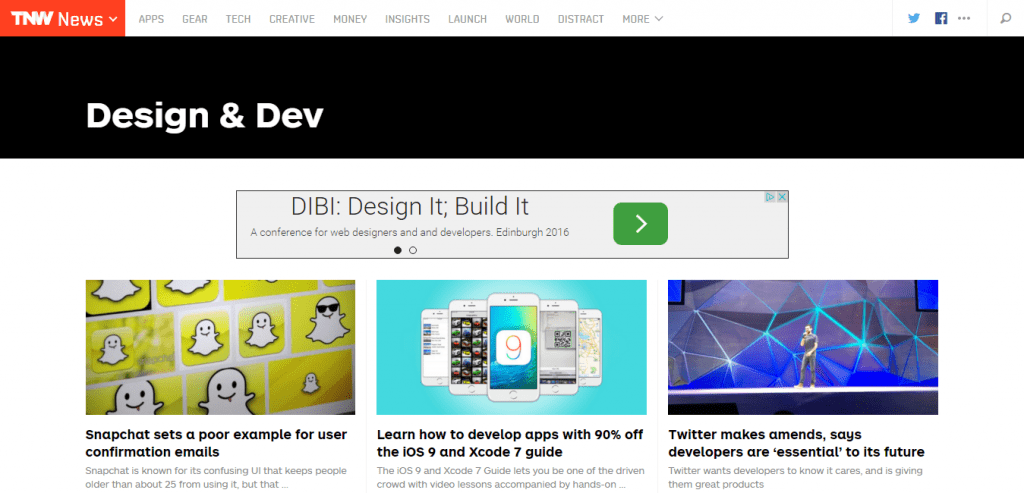Expand the TNW News dropdown arrow

pos(113,19)
